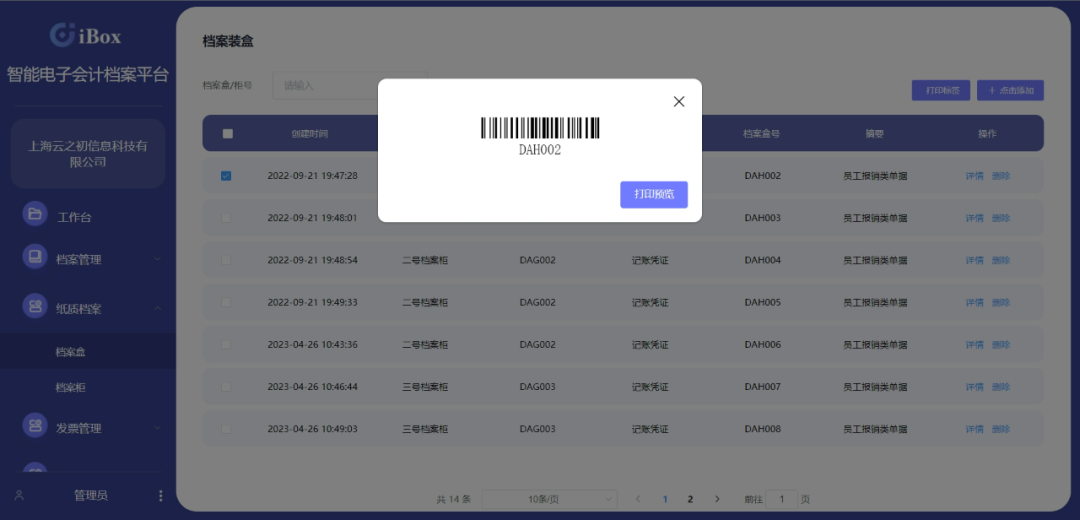This screenshot has width=1080, height=520.
Task: Click the 创建时间 column header
Action: pos(309,134)
